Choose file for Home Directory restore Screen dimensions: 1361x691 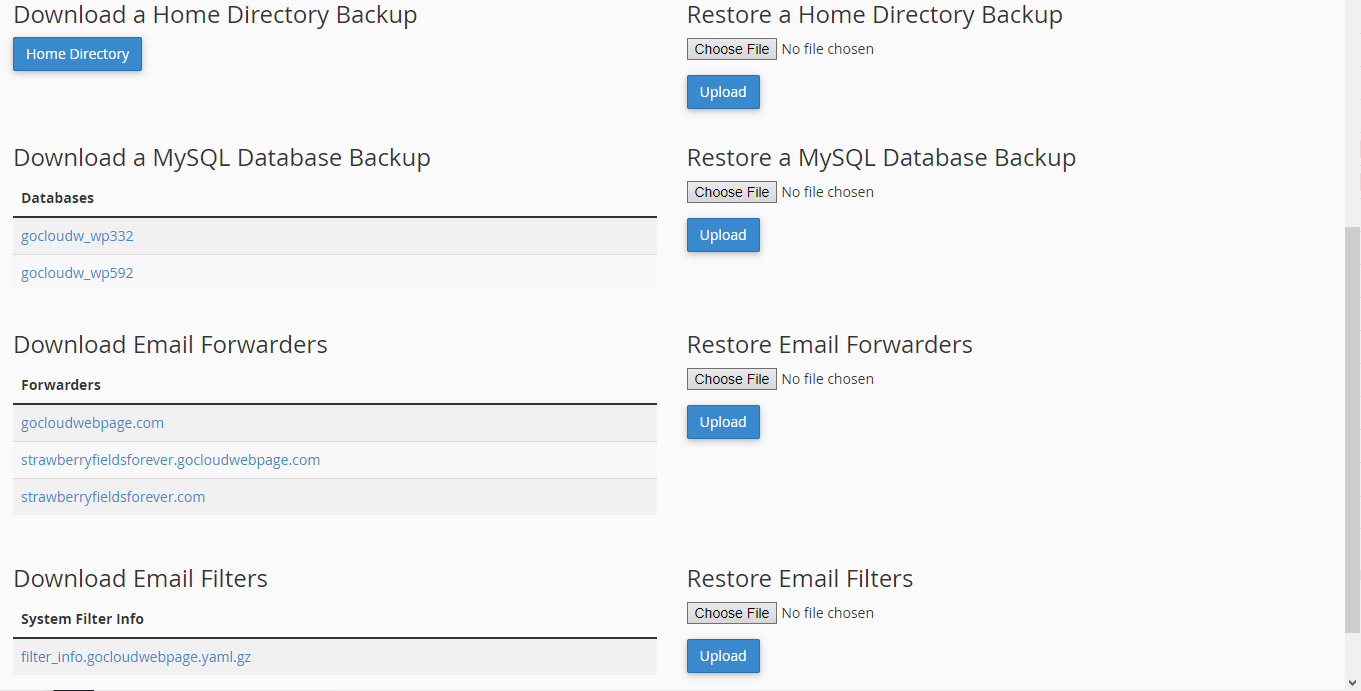pyautogui.click(x=732, y=49)
